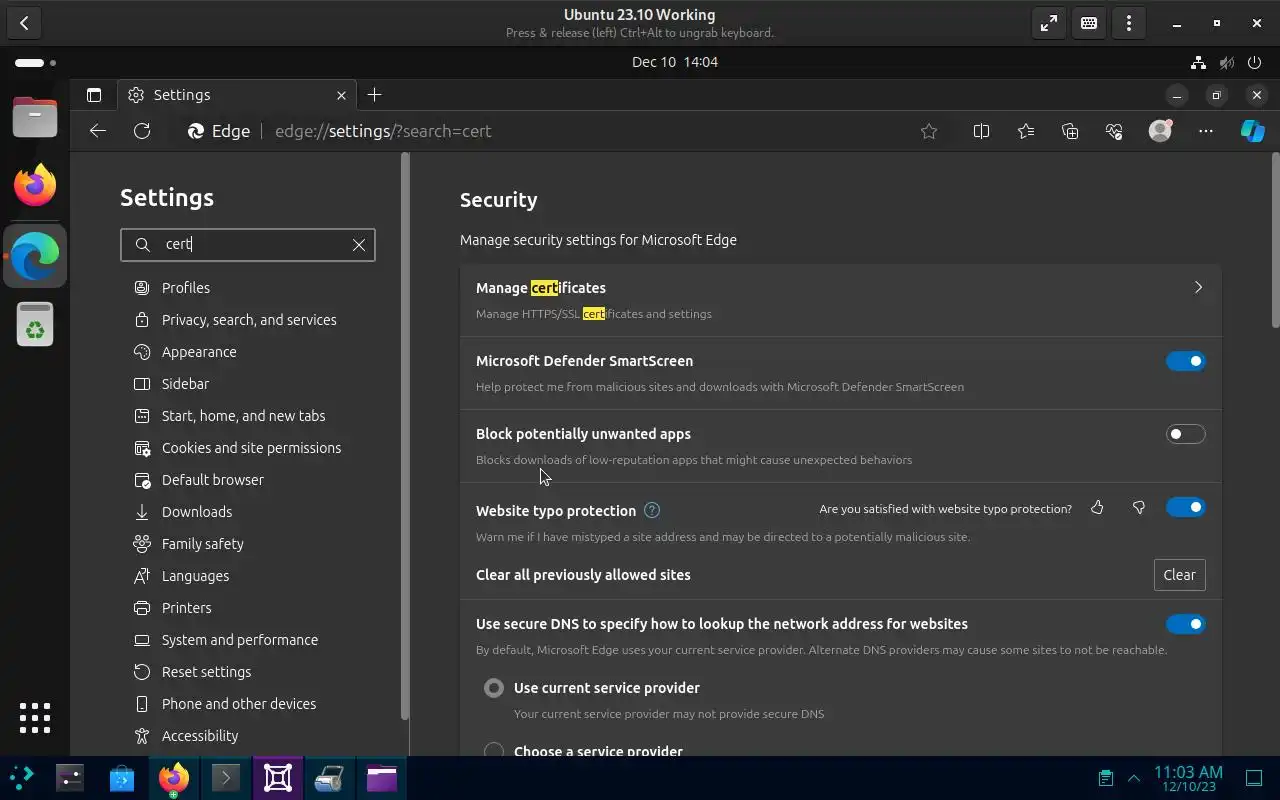1280x800 pixels.
Task: Open the split screen icon
Action: [981, 131]
